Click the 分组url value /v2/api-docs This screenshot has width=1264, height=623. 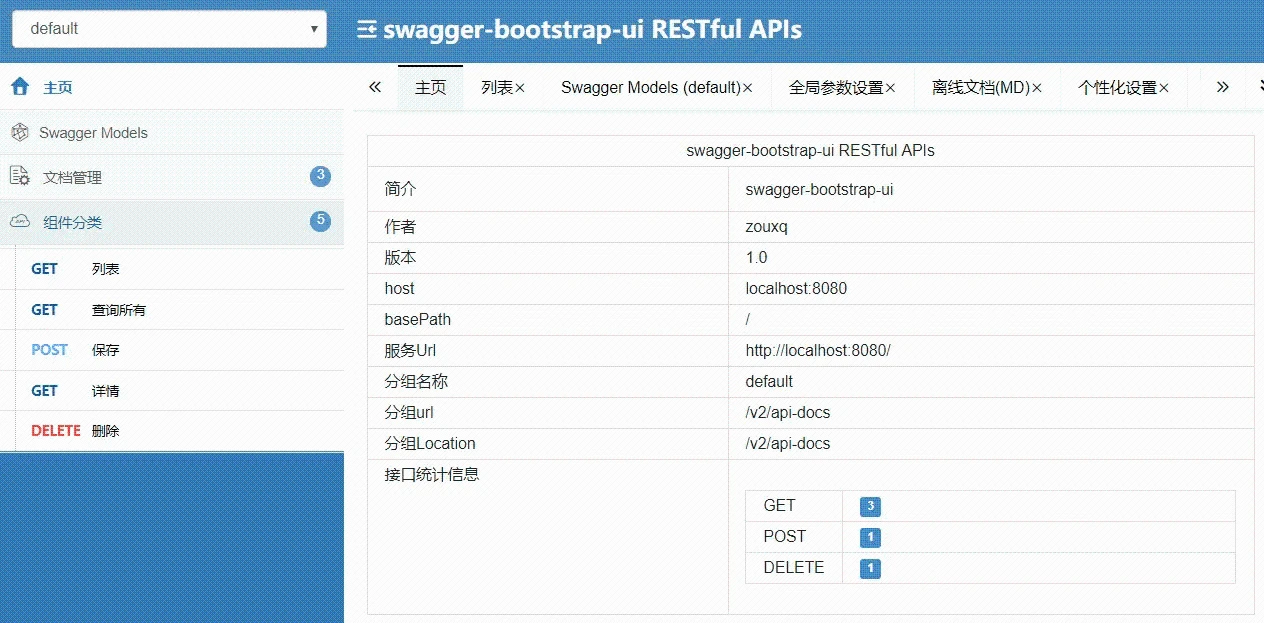788,412
